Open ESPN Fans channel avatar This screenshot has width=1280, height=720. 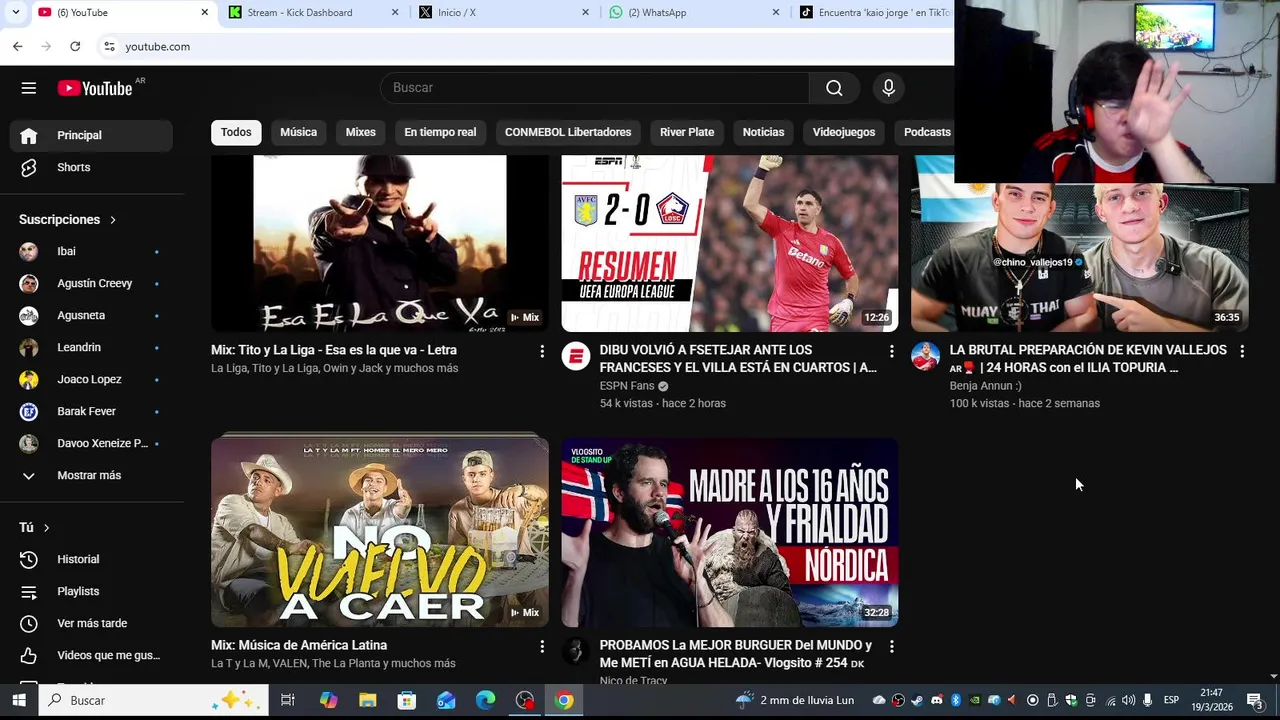576,356
